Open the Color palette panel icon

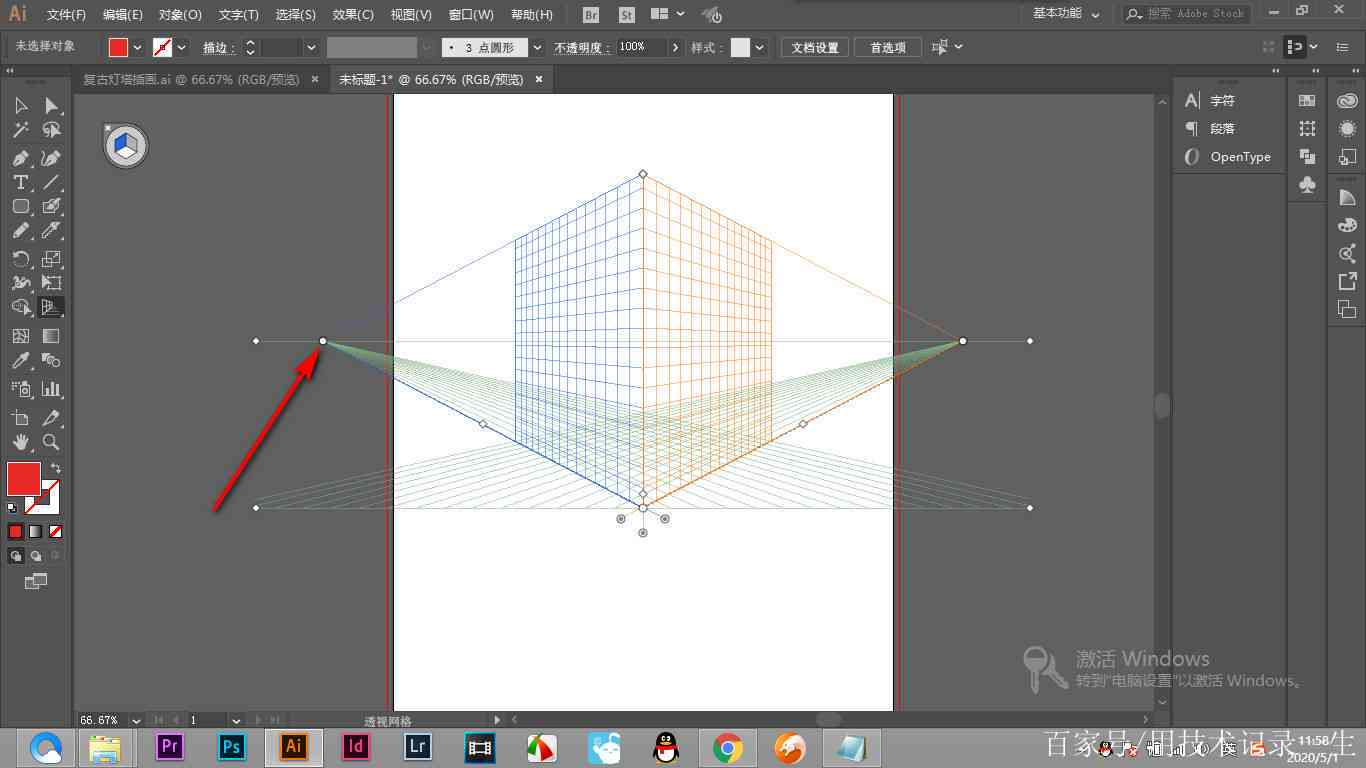(x=1347, y=225)
